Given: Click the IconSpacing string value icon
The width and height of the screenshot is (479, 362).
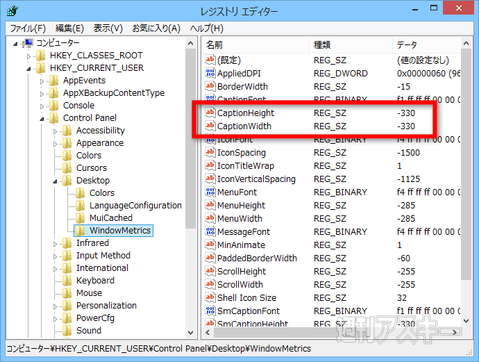Looking at the screenshot, I should pos(210,153).
